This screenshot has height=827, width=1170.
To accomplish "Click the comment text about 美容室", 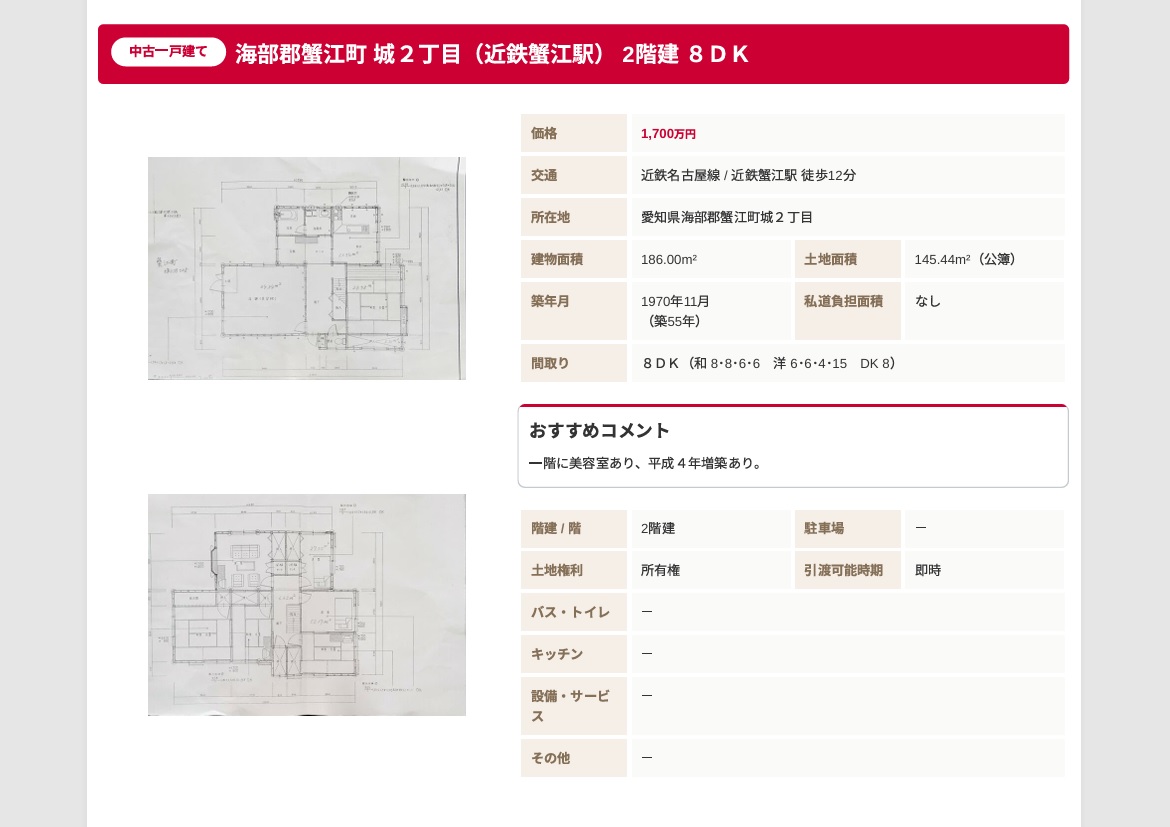I will [647, 463].
